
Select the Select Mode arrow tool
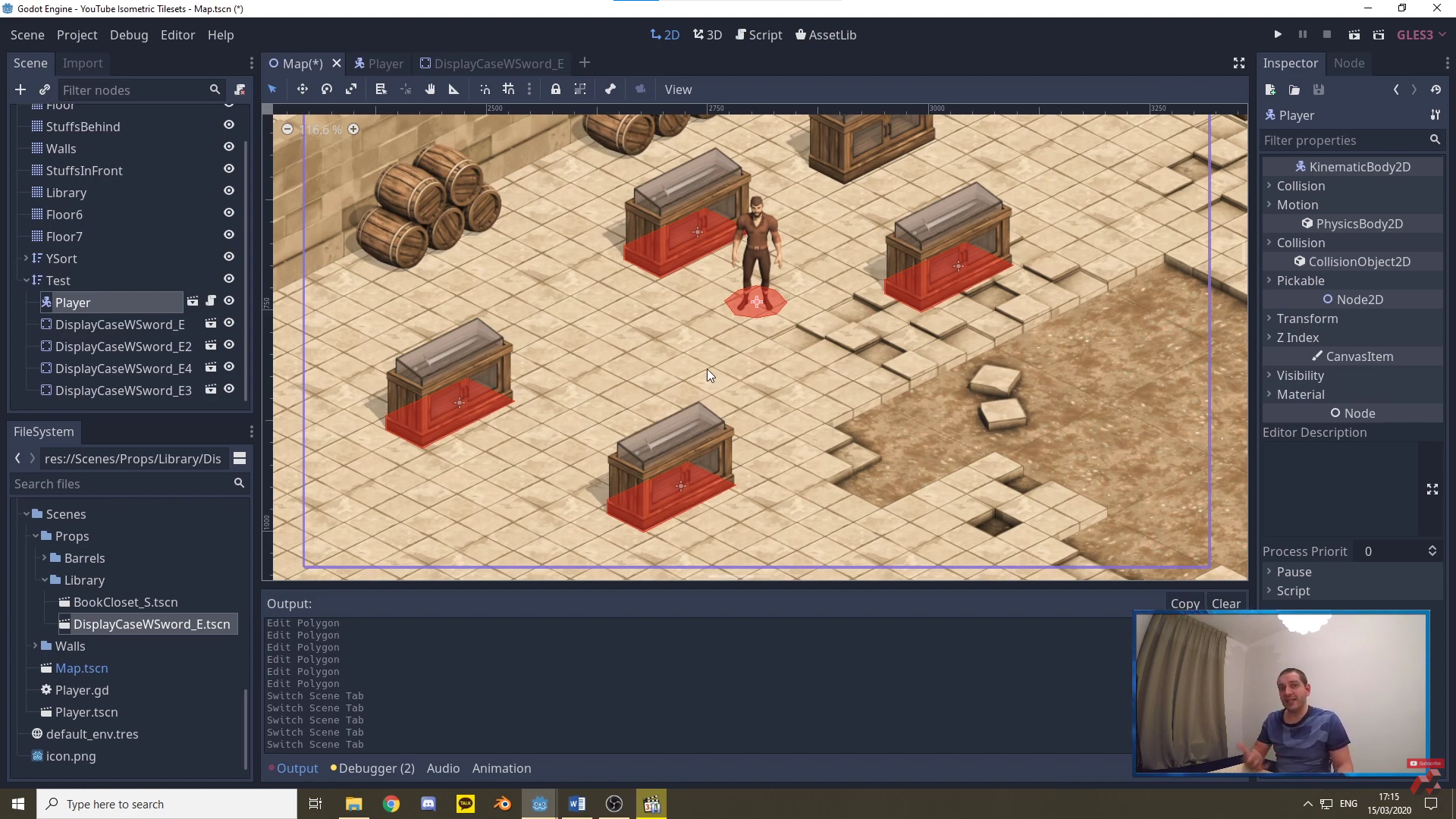[x=272, y=89]
